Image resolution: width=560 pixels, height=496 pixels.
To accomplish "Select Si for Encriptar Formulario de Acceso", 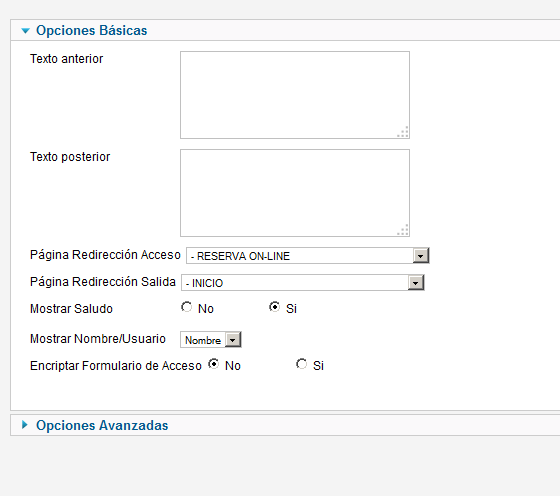I will pyautogui.click(x=301, y=364).
